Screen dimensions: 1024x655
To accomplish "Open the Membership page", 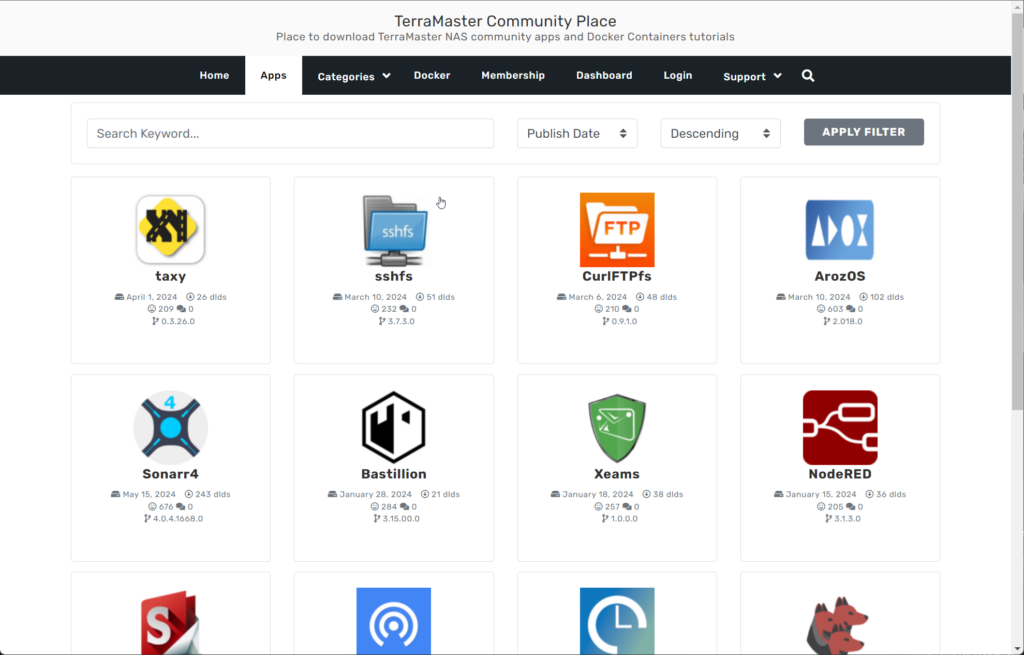I will coord(513,75).
